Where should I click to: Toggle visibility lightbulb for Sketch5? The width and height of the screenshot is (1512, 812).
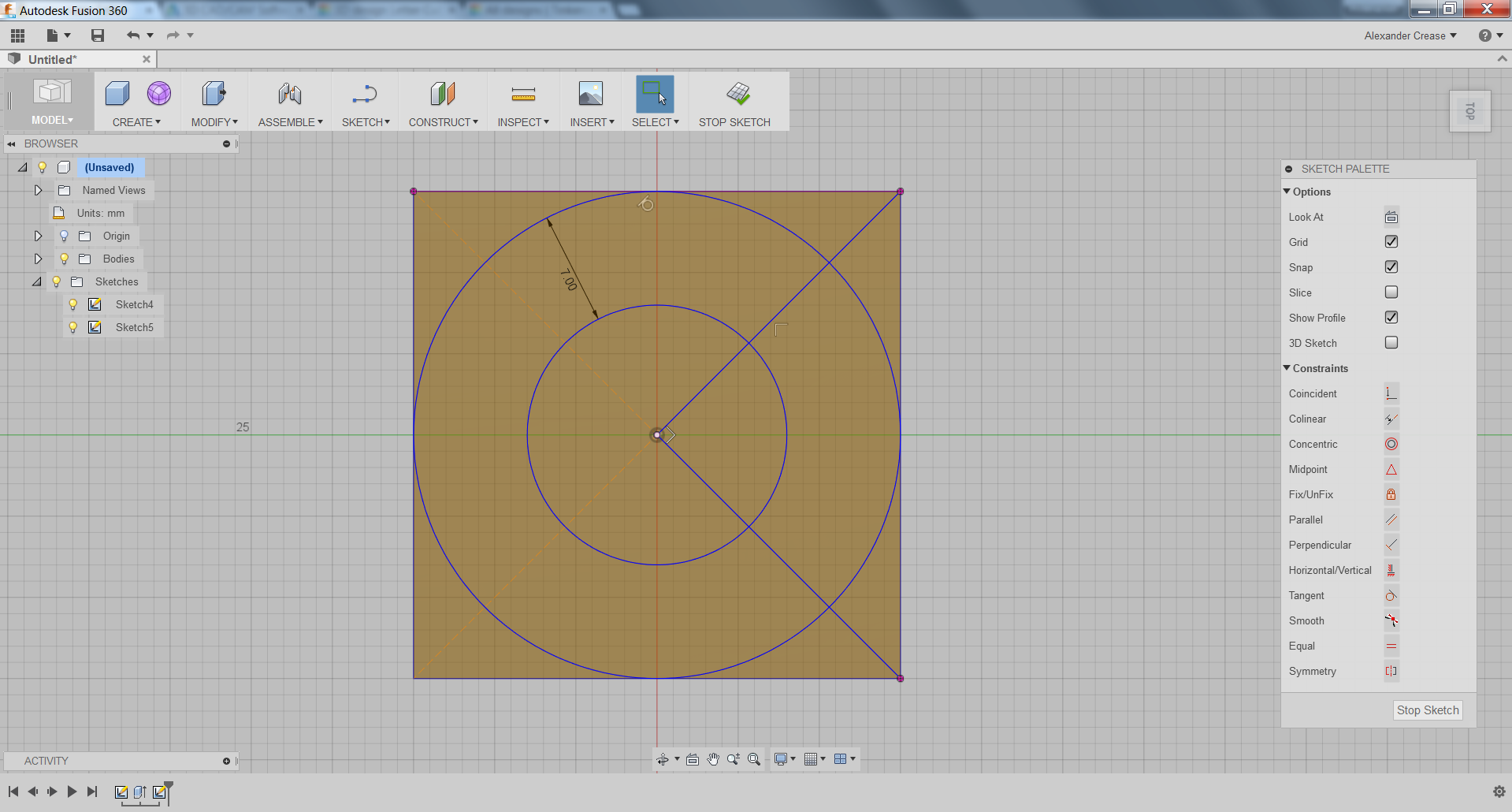tap(73, 327)
